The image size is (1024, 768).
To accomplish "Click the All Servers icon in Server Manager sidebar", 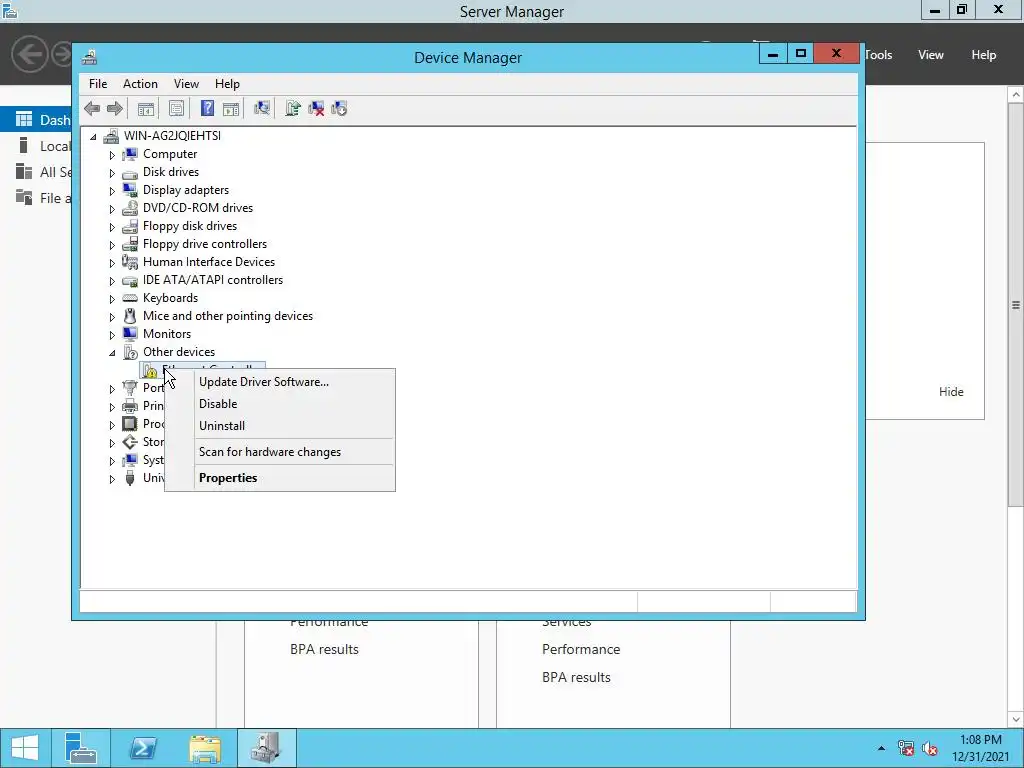I will click(24, 172).
